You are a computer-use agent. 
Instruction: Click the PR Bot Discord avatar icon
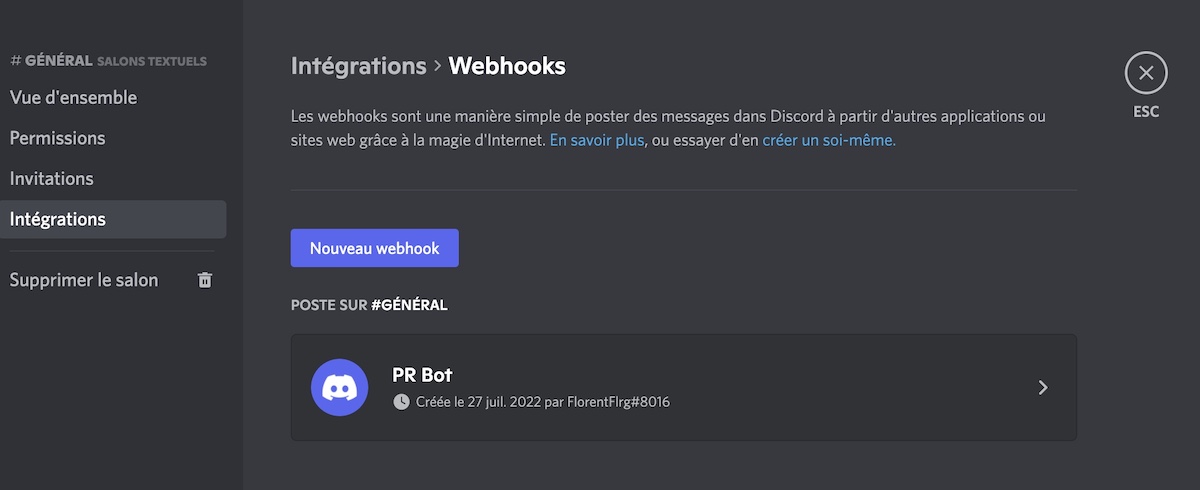tap(340, 387)
